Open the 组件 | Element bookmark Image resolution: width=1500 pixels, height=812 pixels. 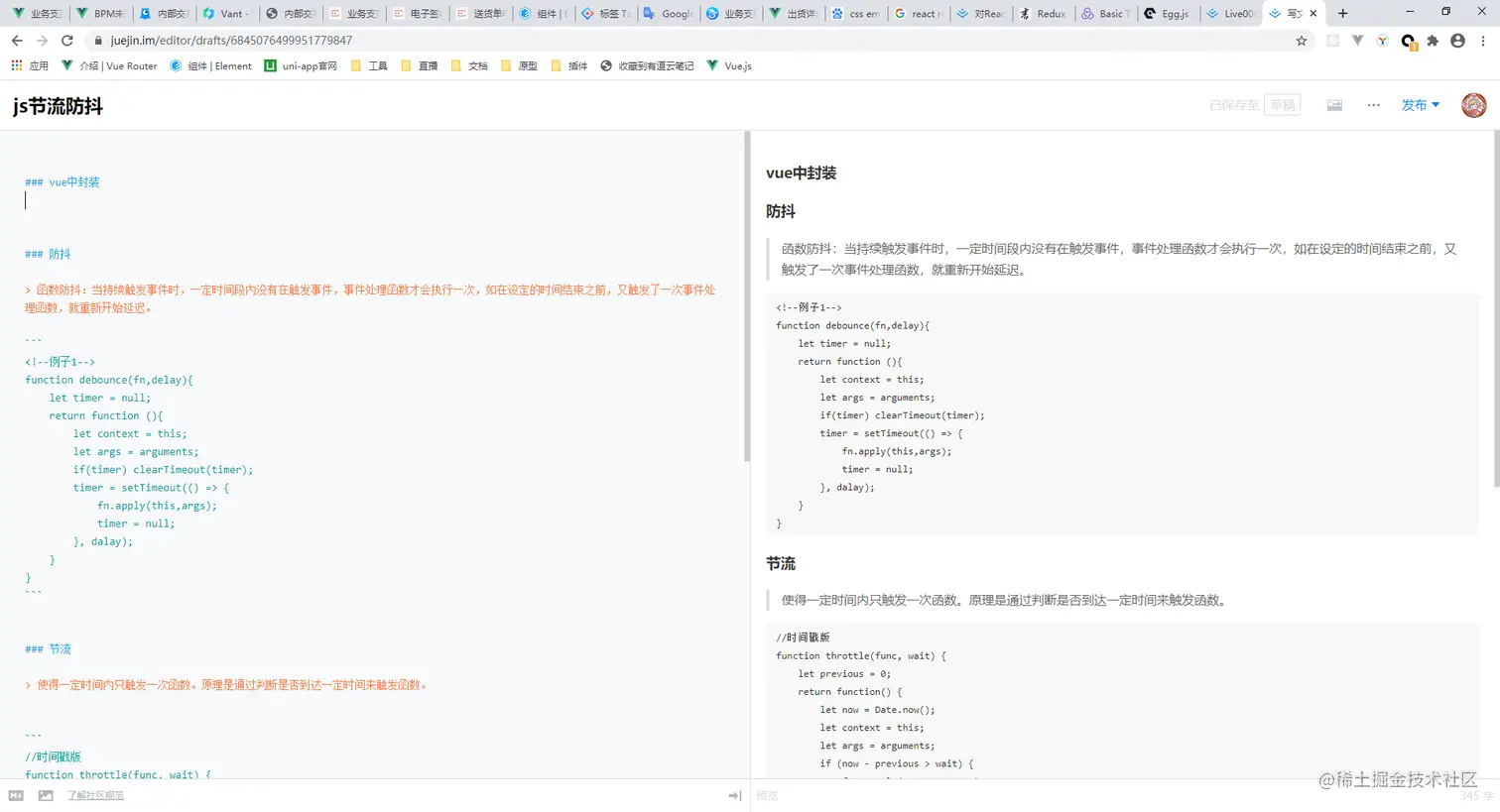(x=210, y=65)
